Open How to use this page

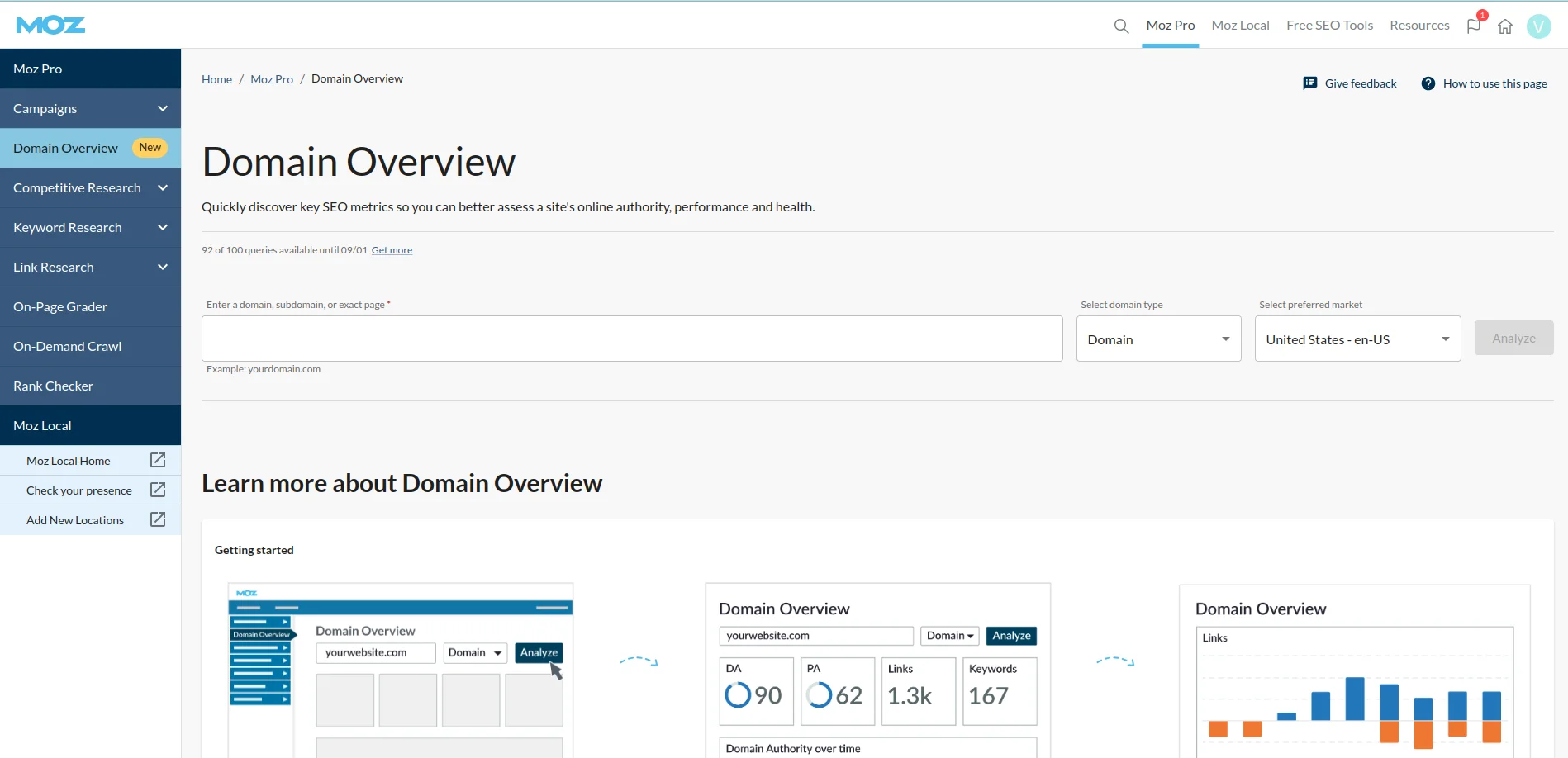(x=1494, y=83)
